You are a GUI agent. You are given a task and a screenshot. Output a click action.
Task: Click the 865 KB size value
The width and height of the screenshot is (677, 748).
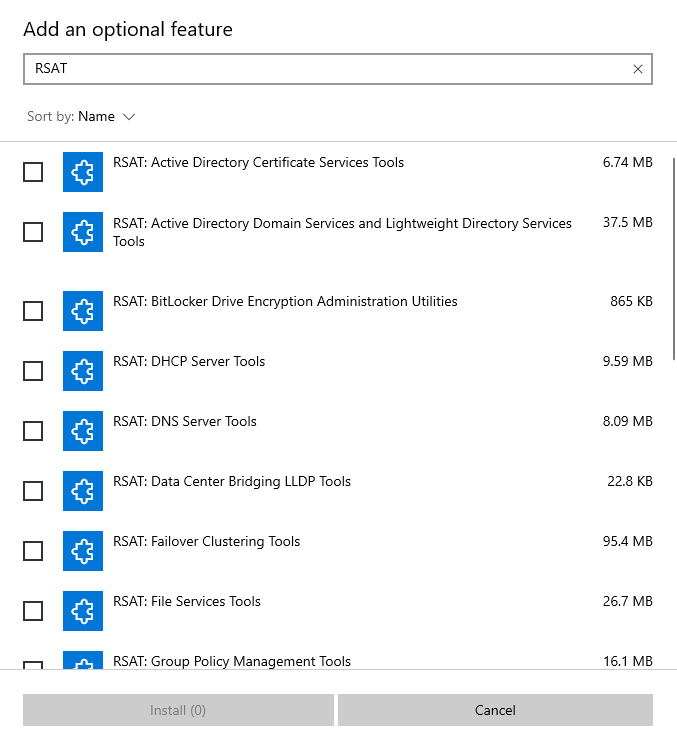click(x=631, y=301)
